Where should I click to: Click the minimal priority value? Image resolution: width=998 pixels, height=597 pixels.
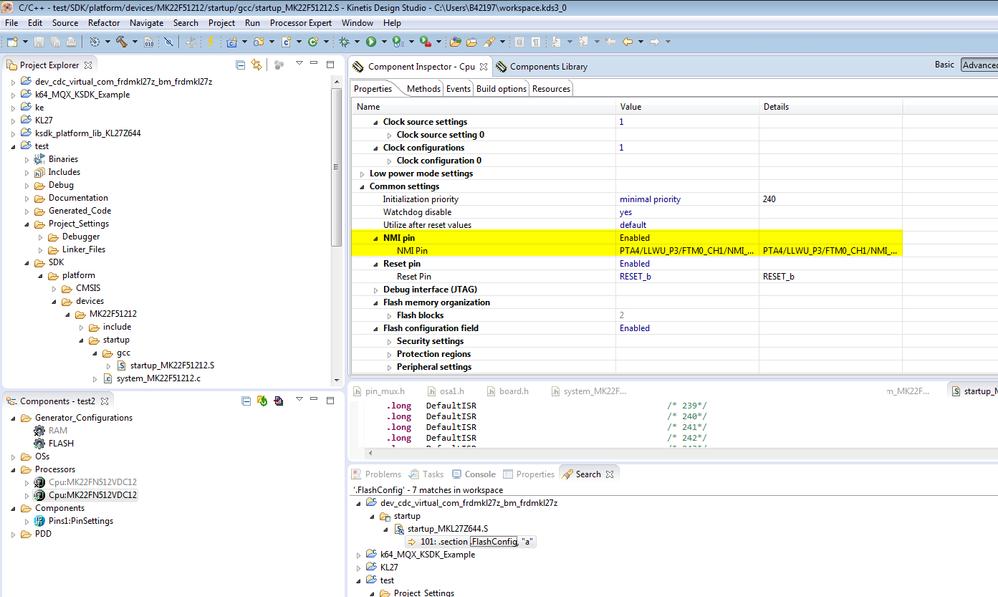click(x=650, y=199)
